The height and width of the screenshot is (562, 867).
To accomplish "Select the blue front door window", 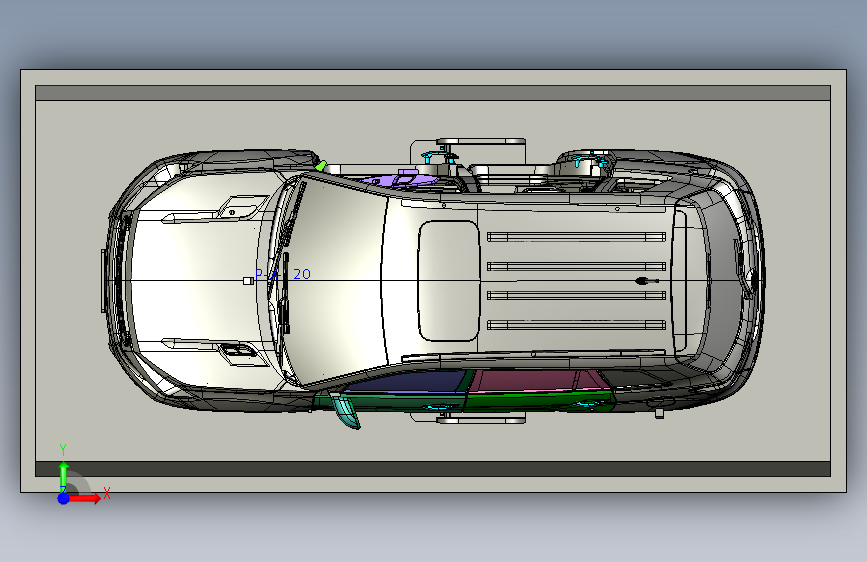I will tap(409, 382).
